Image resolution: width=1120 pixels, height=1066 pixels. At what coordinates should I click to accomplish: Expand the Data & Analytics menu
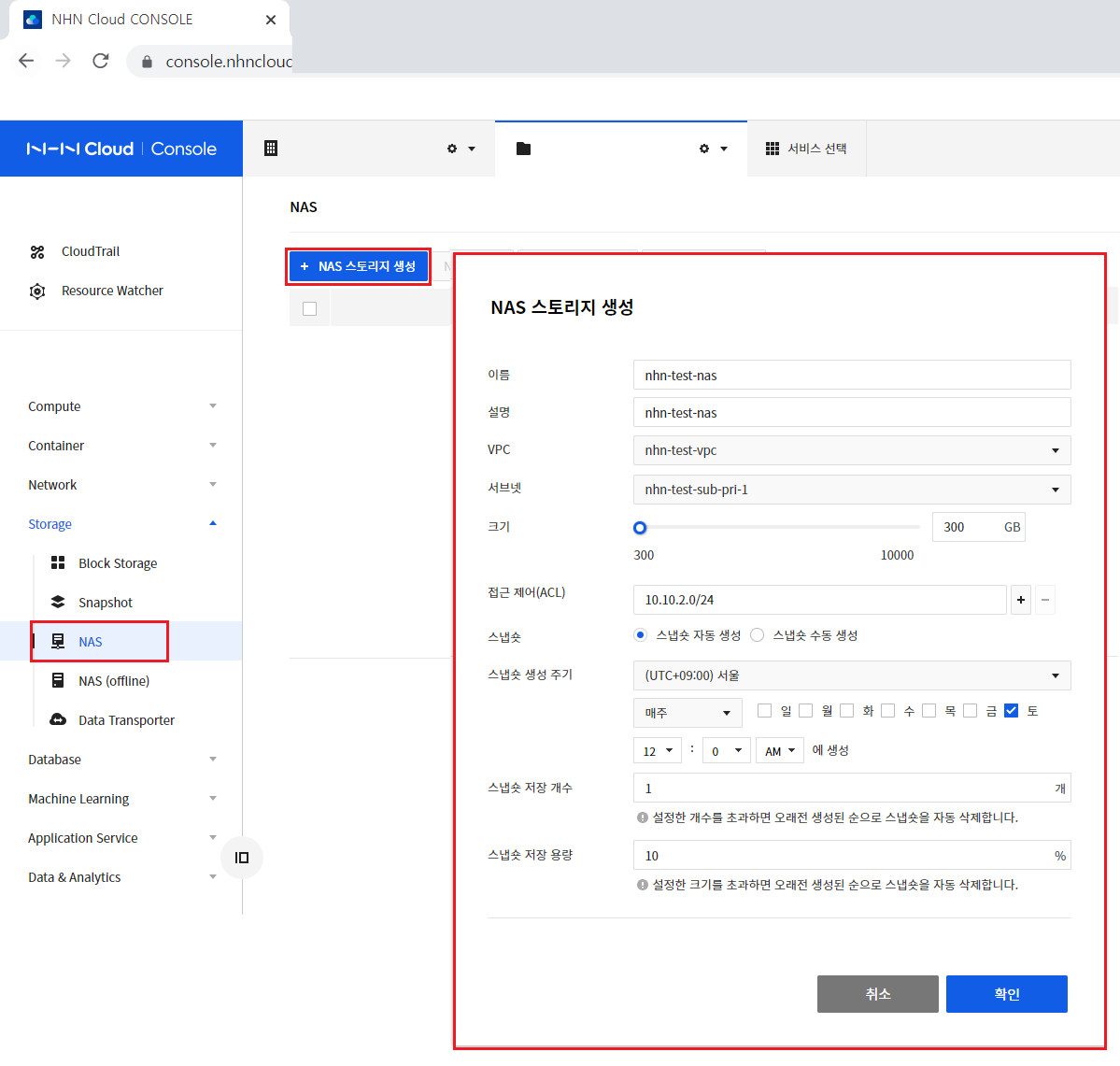(x=121, y=876)
